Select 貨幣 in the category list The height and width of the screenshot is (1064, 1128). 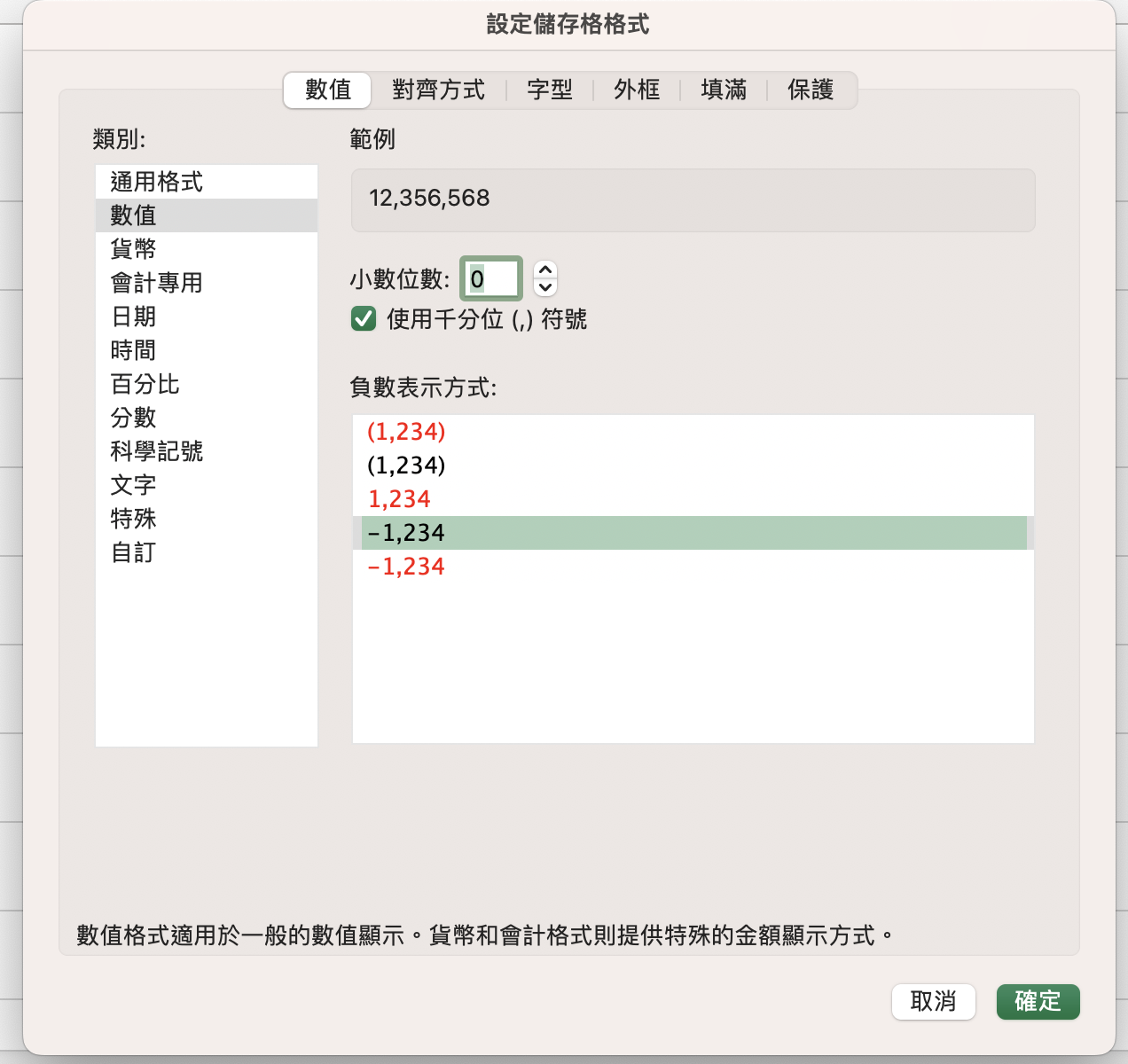[x=133, y=249]
